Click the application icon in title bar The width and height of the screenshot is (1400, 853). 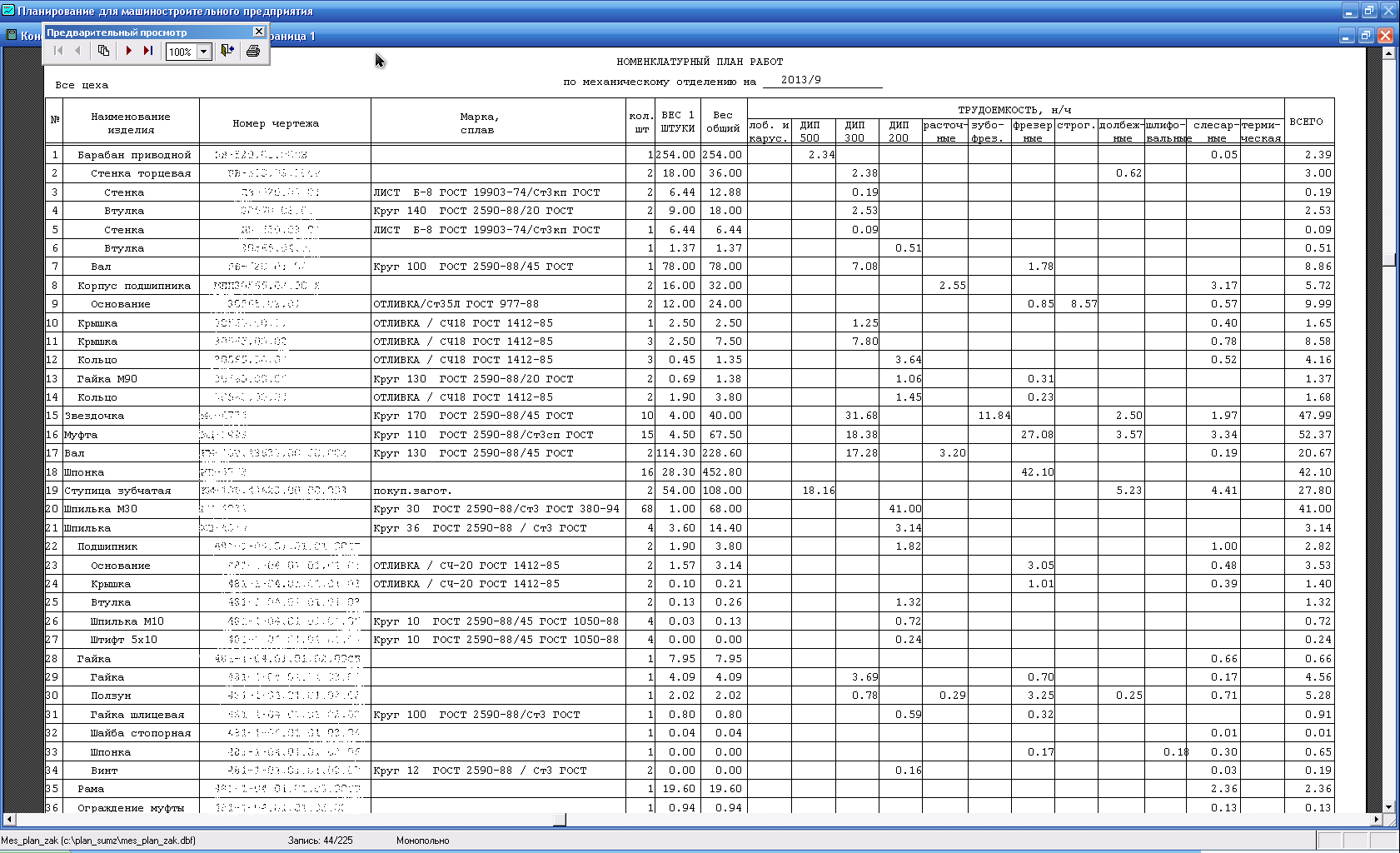pos(8,11)
